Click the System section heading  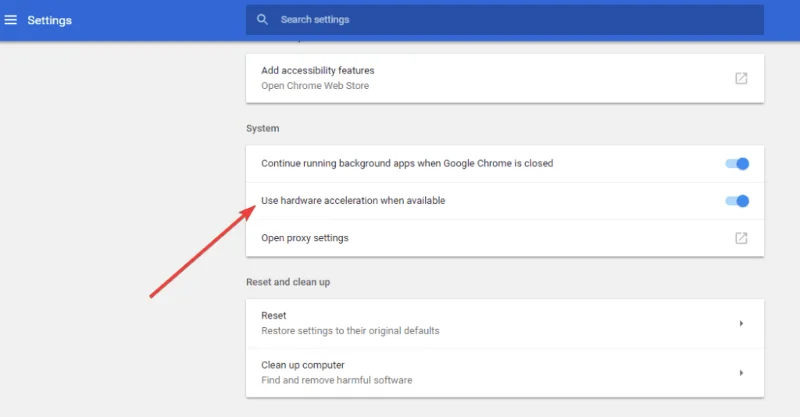262,128
